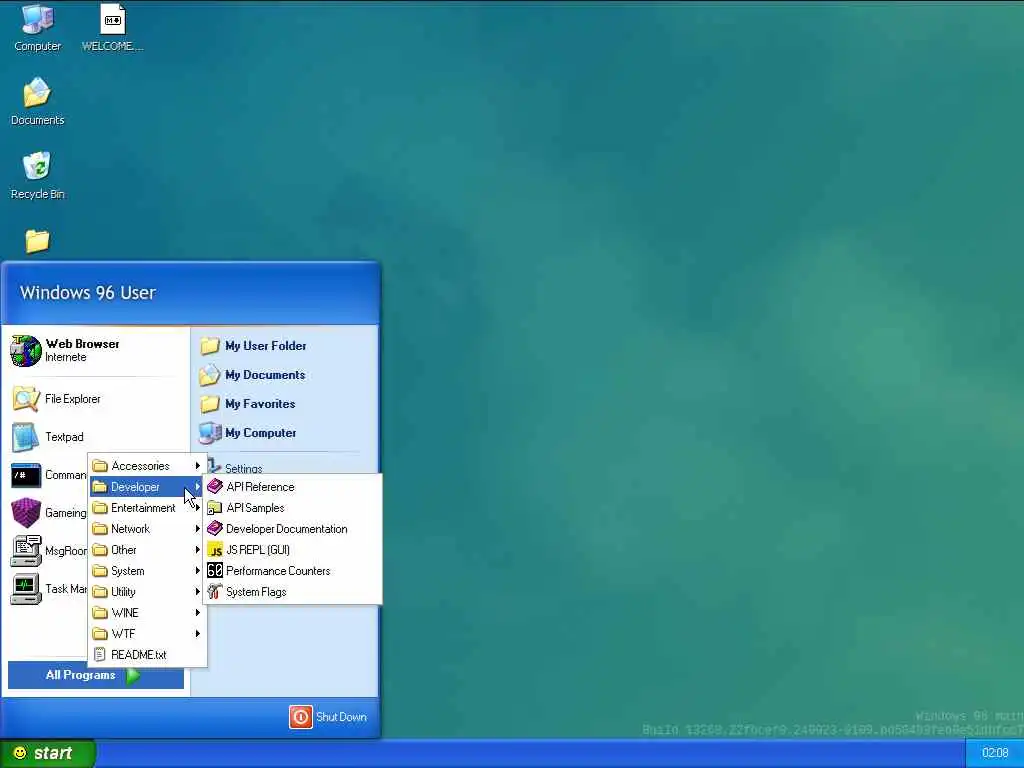
Task: Launch Developer Documentation book icon
Action: pyautogui.click(x=215, y=528)
